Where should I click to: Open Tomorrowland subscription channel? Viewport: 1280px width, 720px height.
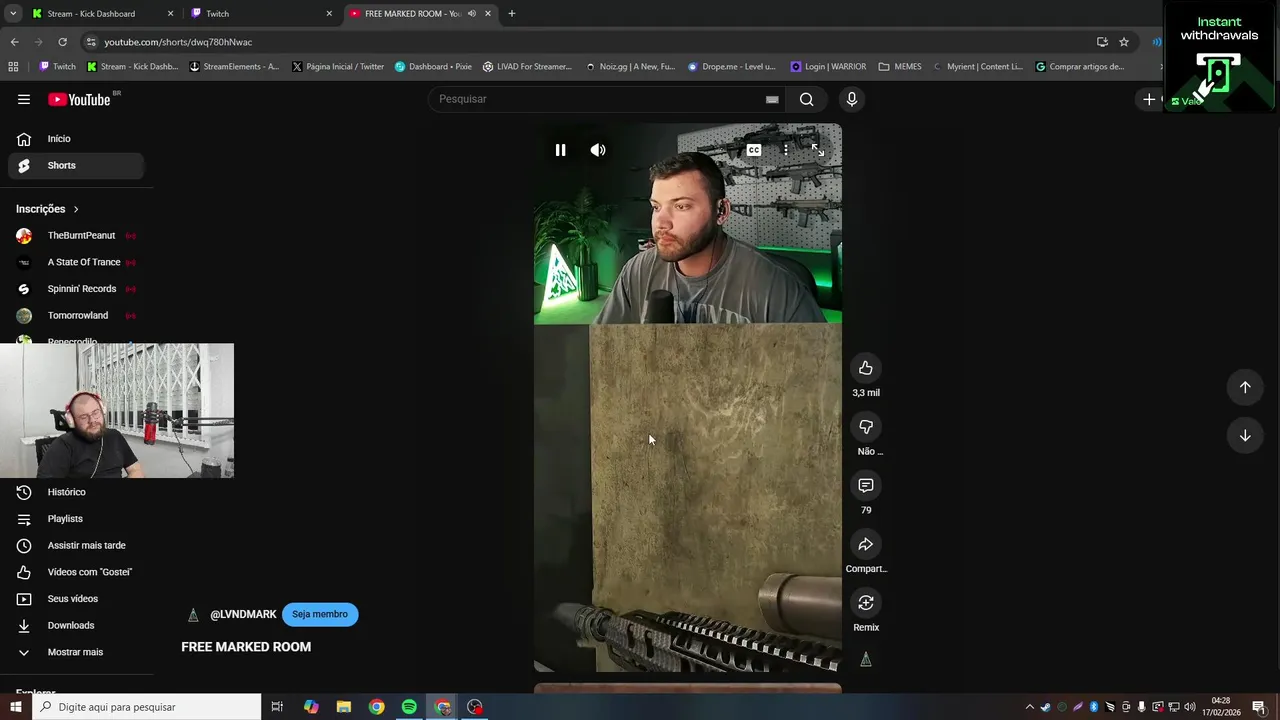click(x=76, y=316)
